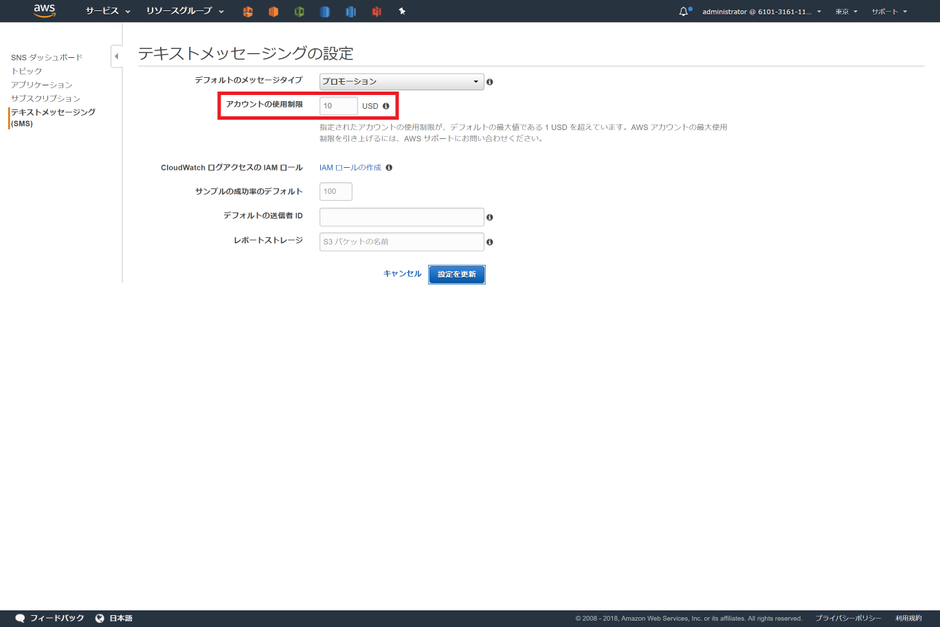Go to SNS ダッシュボード
This screenshot has height=627, width=940.
tap(46, 58)
